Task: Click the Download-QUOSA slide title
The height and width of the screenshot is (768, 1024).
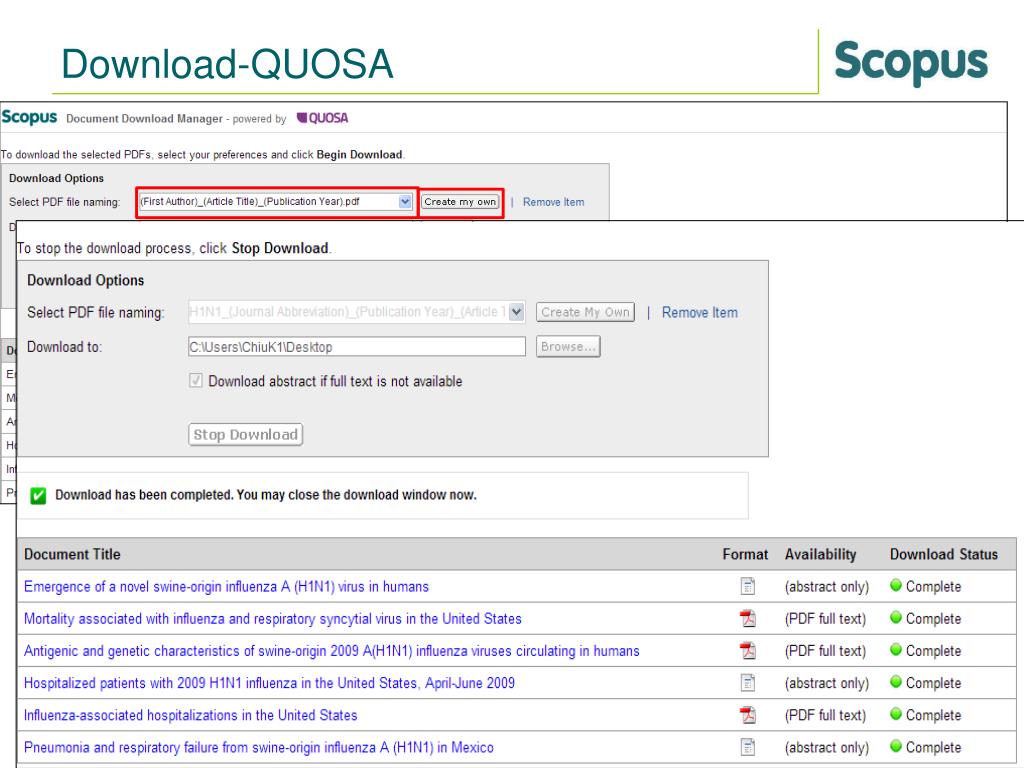Action: [x=227, y=64]
